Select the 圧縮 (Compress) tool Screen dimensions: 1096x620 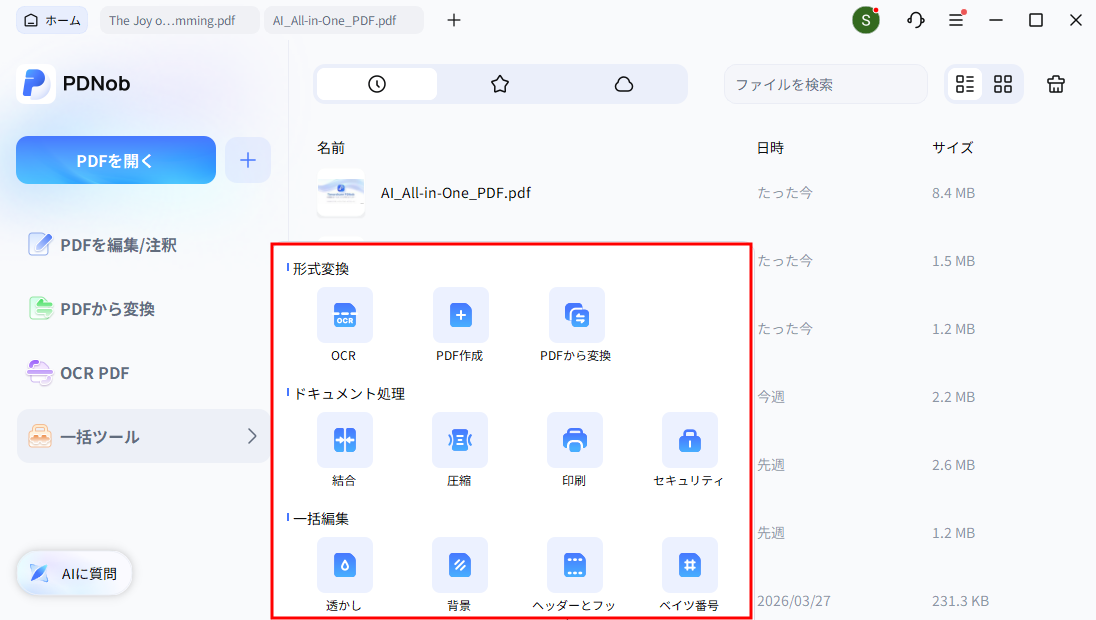click(x=459, y=440)
